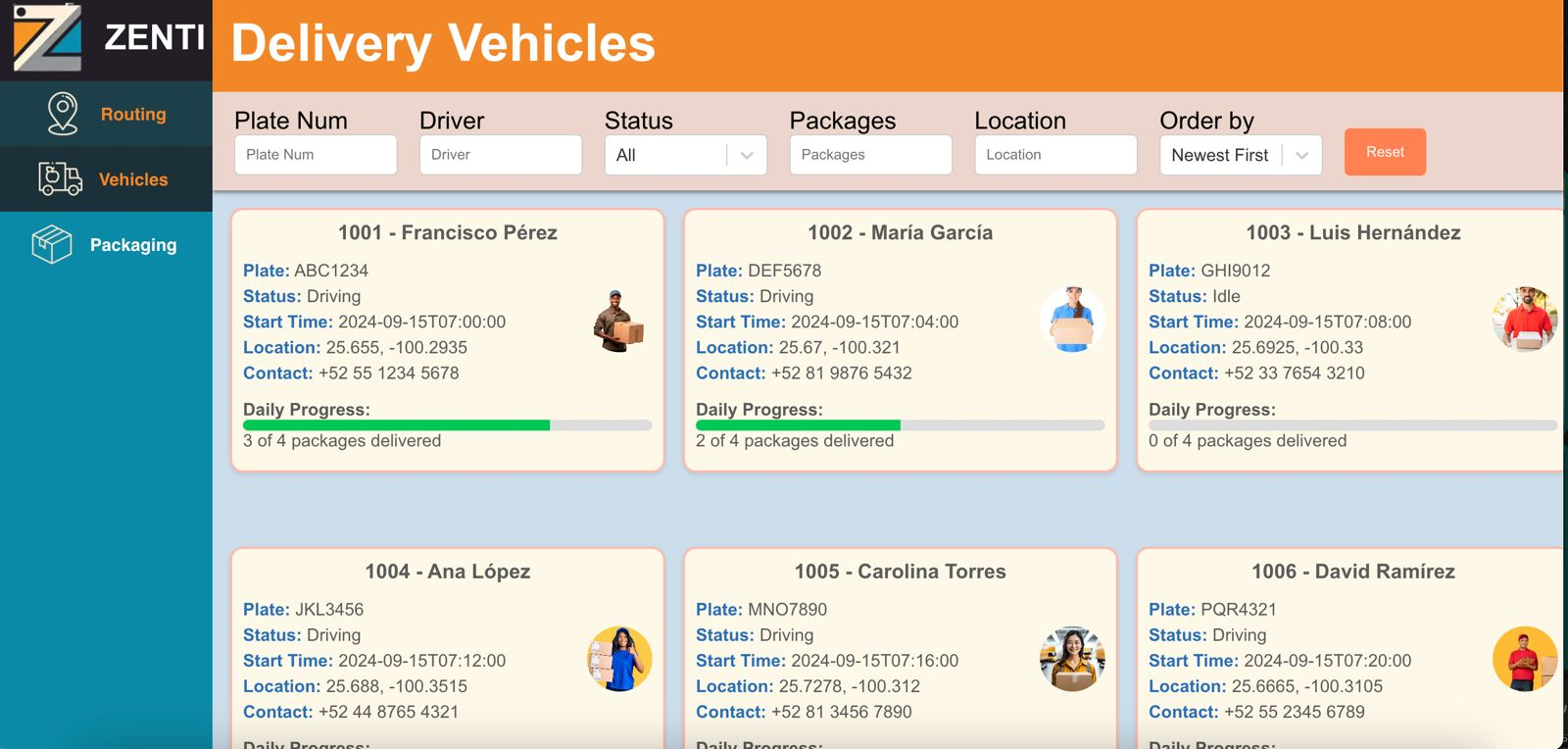Click the Status dropdown chevron arrow

[747, 155]
